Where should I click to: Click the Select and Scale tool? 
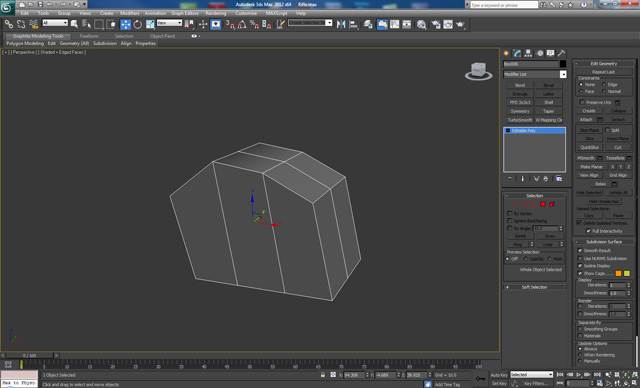click(x=150, y=24)
